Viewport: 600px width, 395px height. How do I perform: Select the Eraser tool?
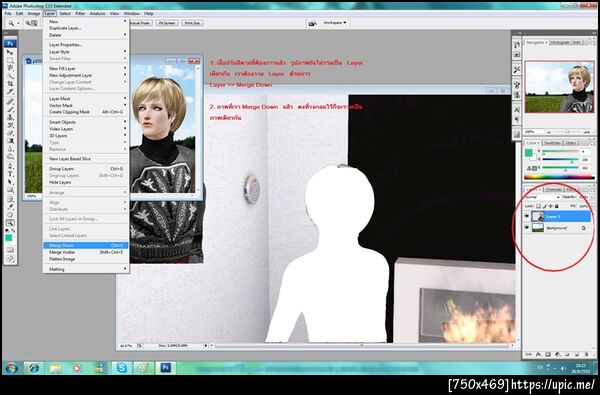coord(10,133)
